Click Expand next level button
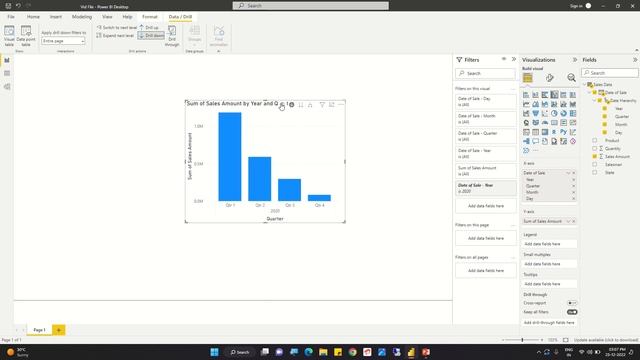 tap(115, 36)
